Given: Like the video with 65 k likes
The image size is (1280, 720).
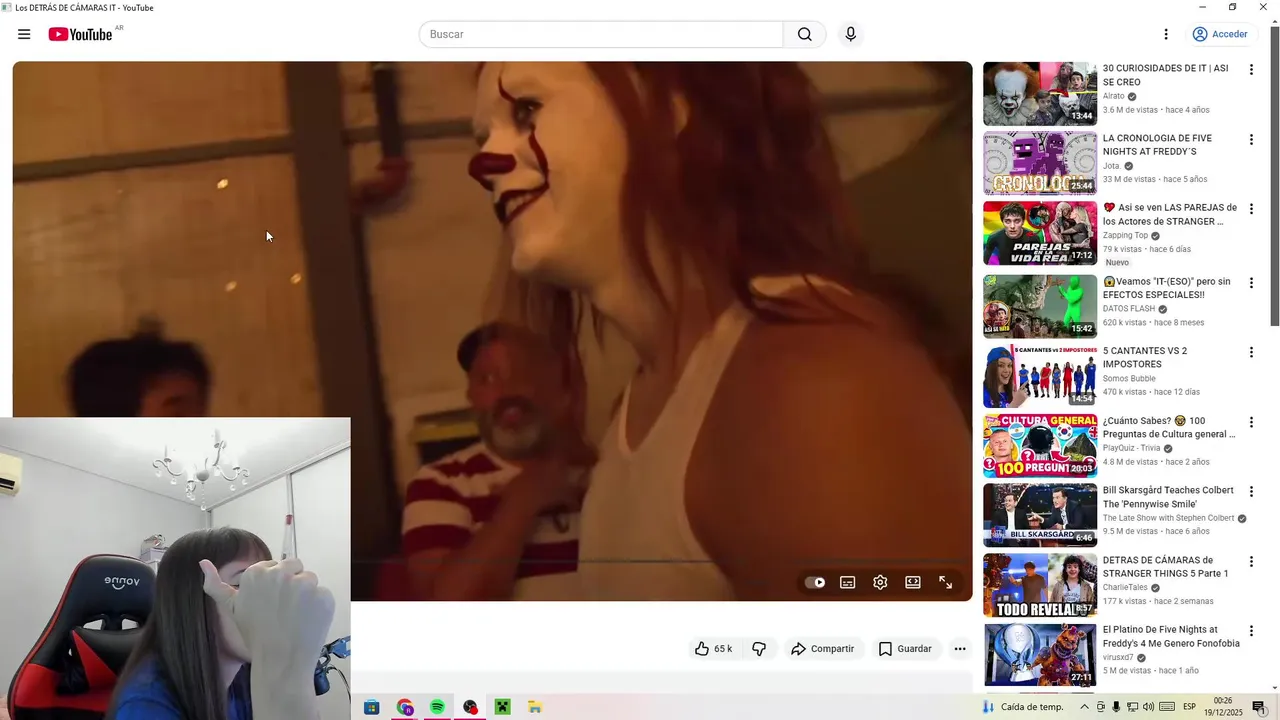Looking at the screenshot, I should coord(714,649).
